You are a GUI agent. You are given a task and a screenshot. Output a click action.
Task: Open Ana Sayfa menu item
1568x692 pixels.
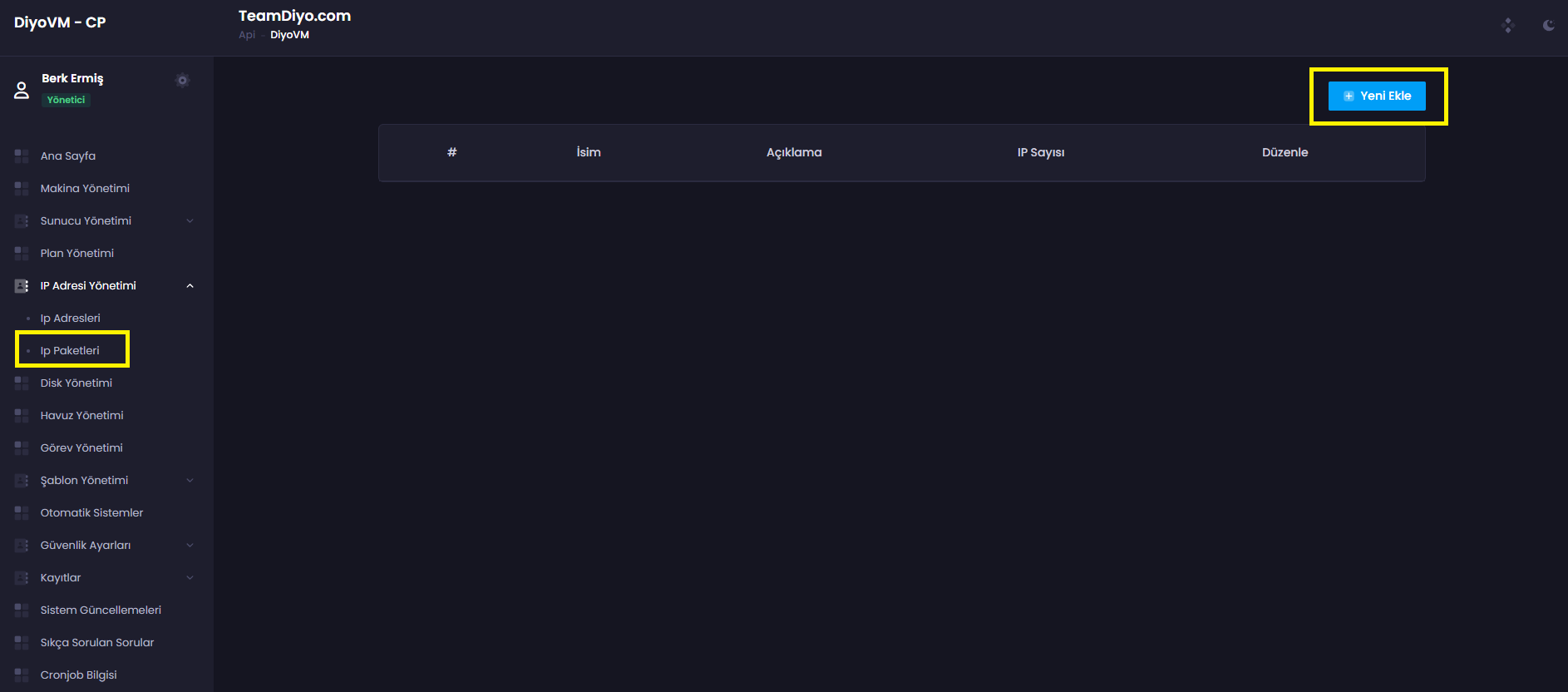(x=68, y=156)
